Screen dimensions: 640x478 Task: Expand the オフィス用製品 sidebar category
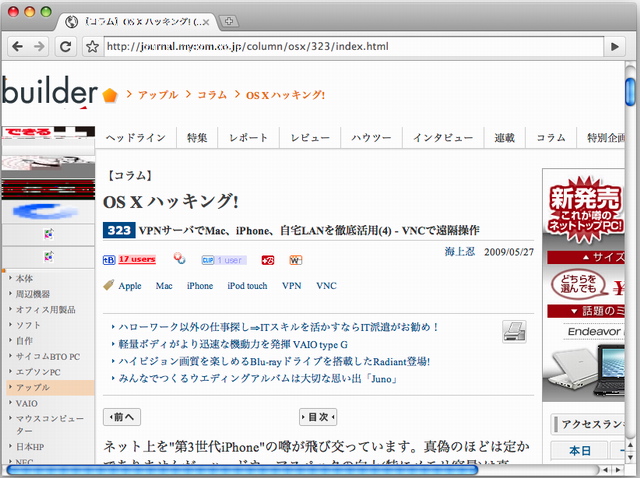pos(45,309)
